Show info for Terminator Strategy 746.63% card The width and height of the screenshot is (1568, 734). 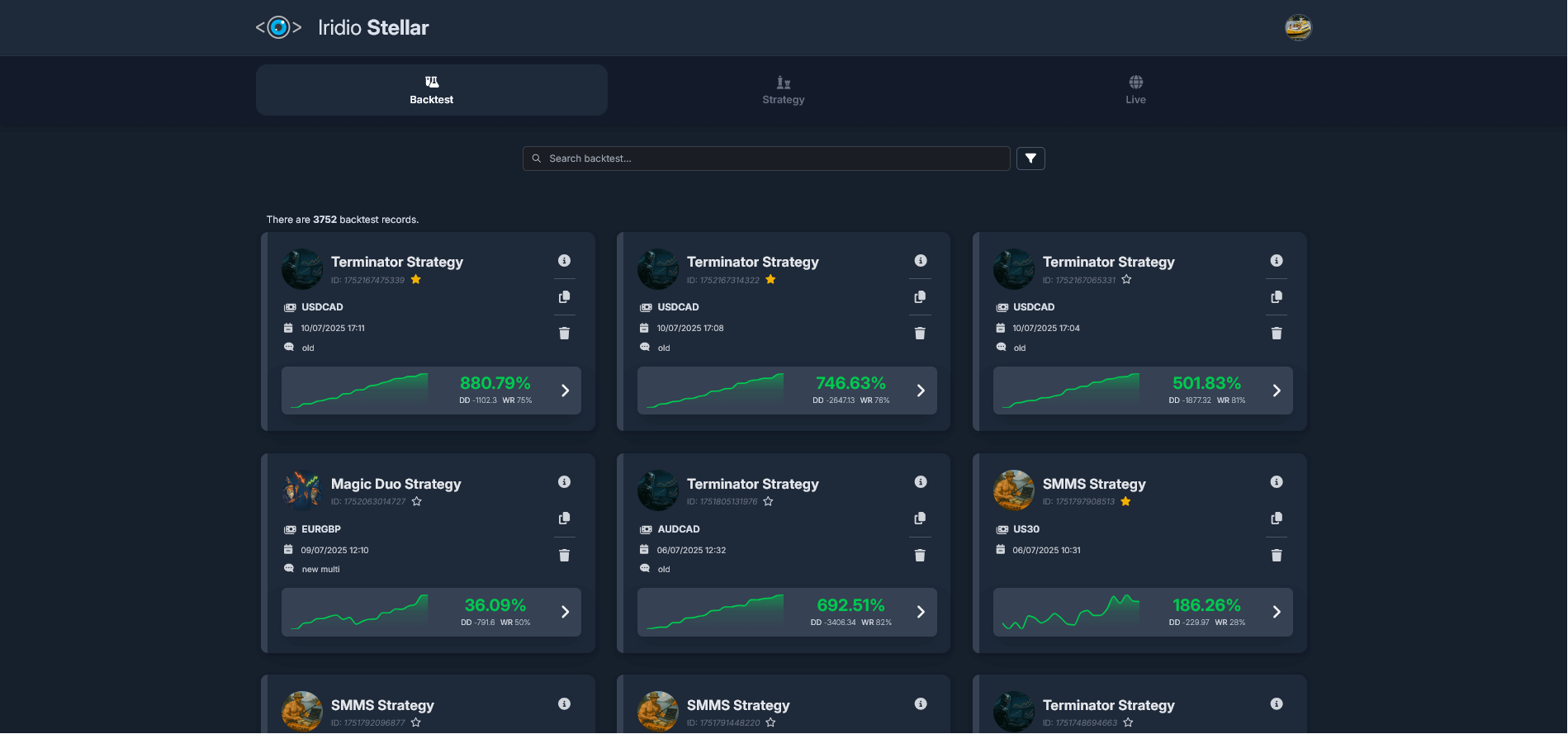click(921, 261)
